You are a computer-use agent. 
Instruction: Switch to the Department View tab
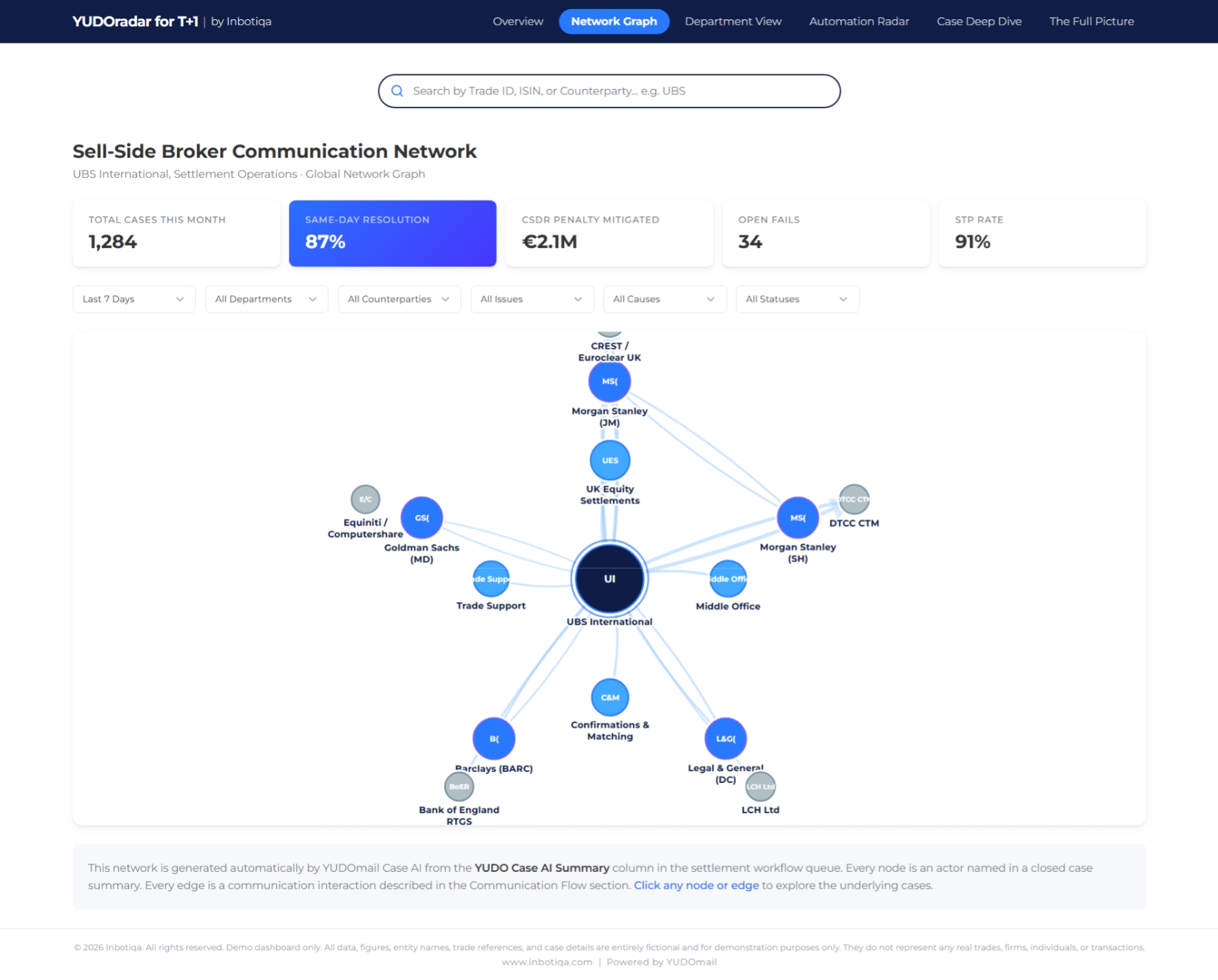pyautogui.click(x=733, y=21)
